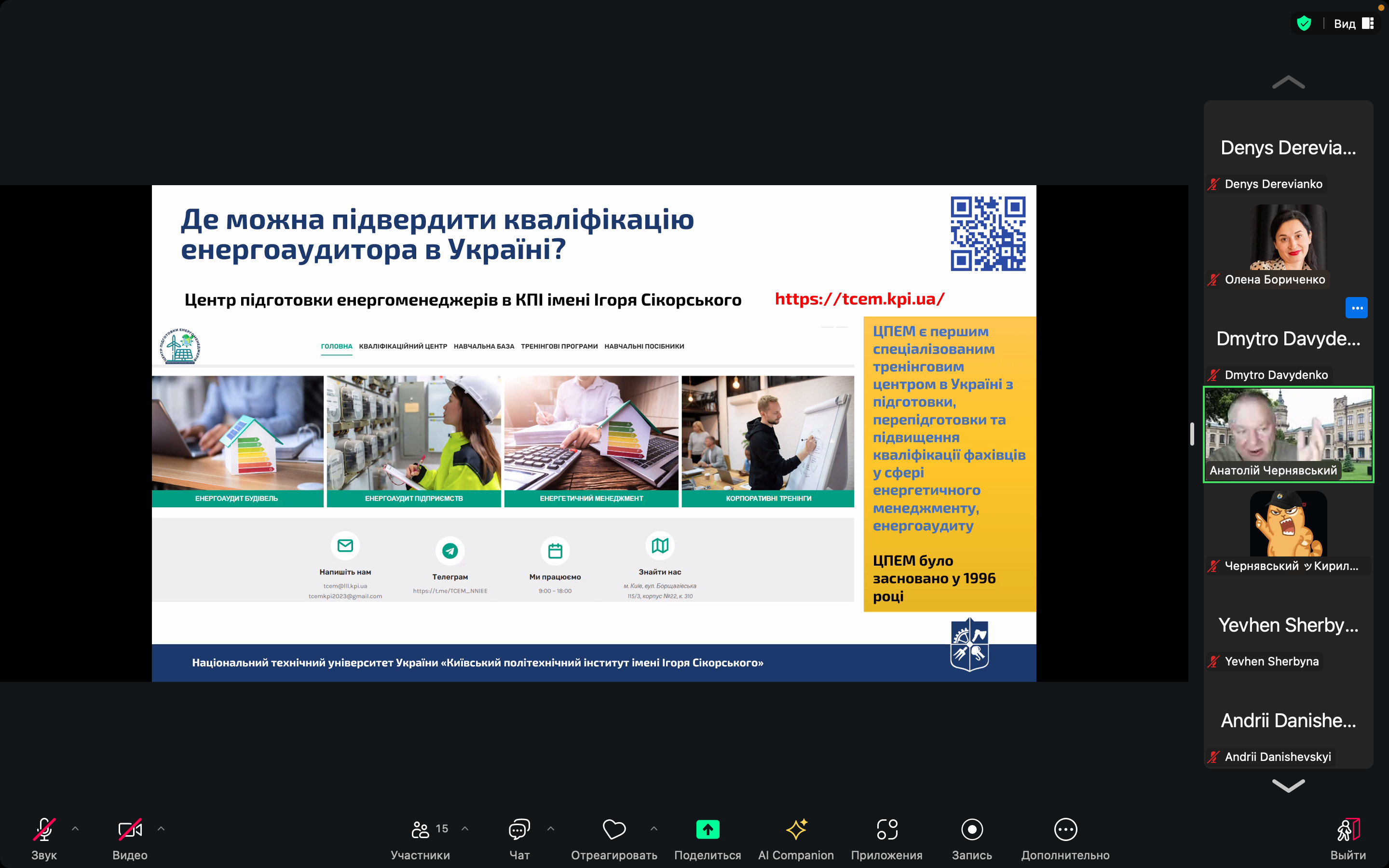Click the Телеграм paper-plane icon
The image size is (1389, 868).
(450, 551)
